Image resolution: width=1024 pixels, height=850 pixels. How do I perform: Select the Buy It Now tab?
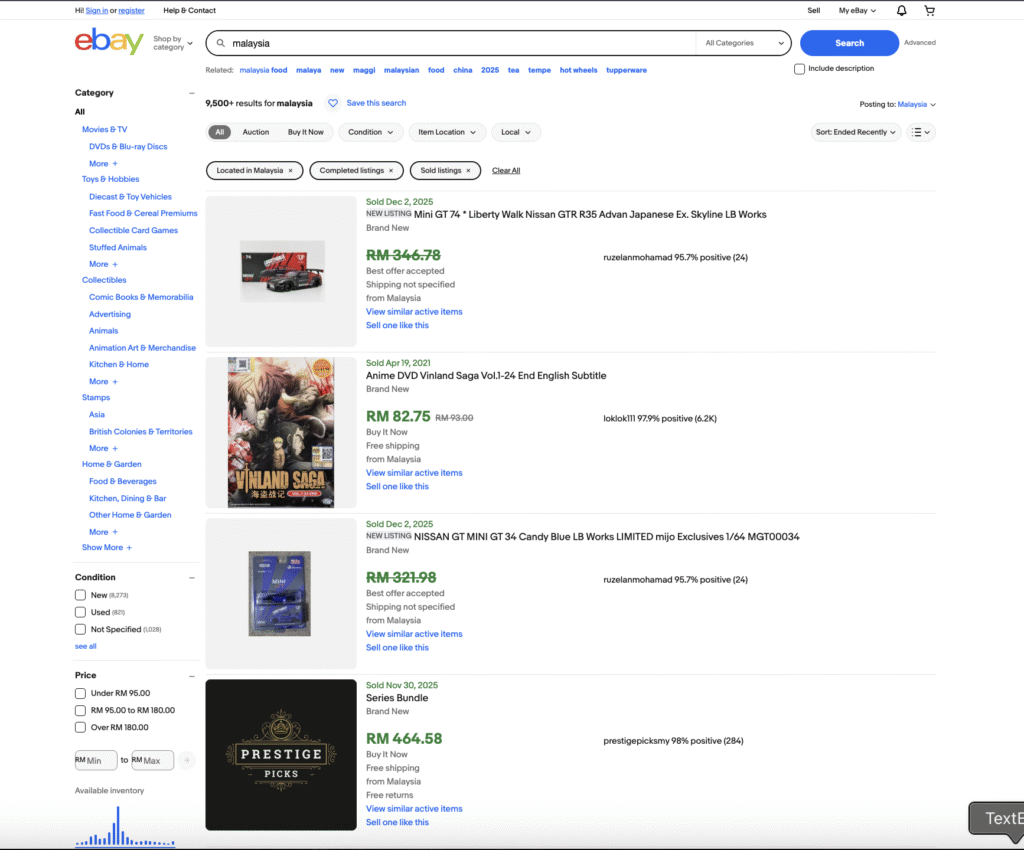coord(306,132)
